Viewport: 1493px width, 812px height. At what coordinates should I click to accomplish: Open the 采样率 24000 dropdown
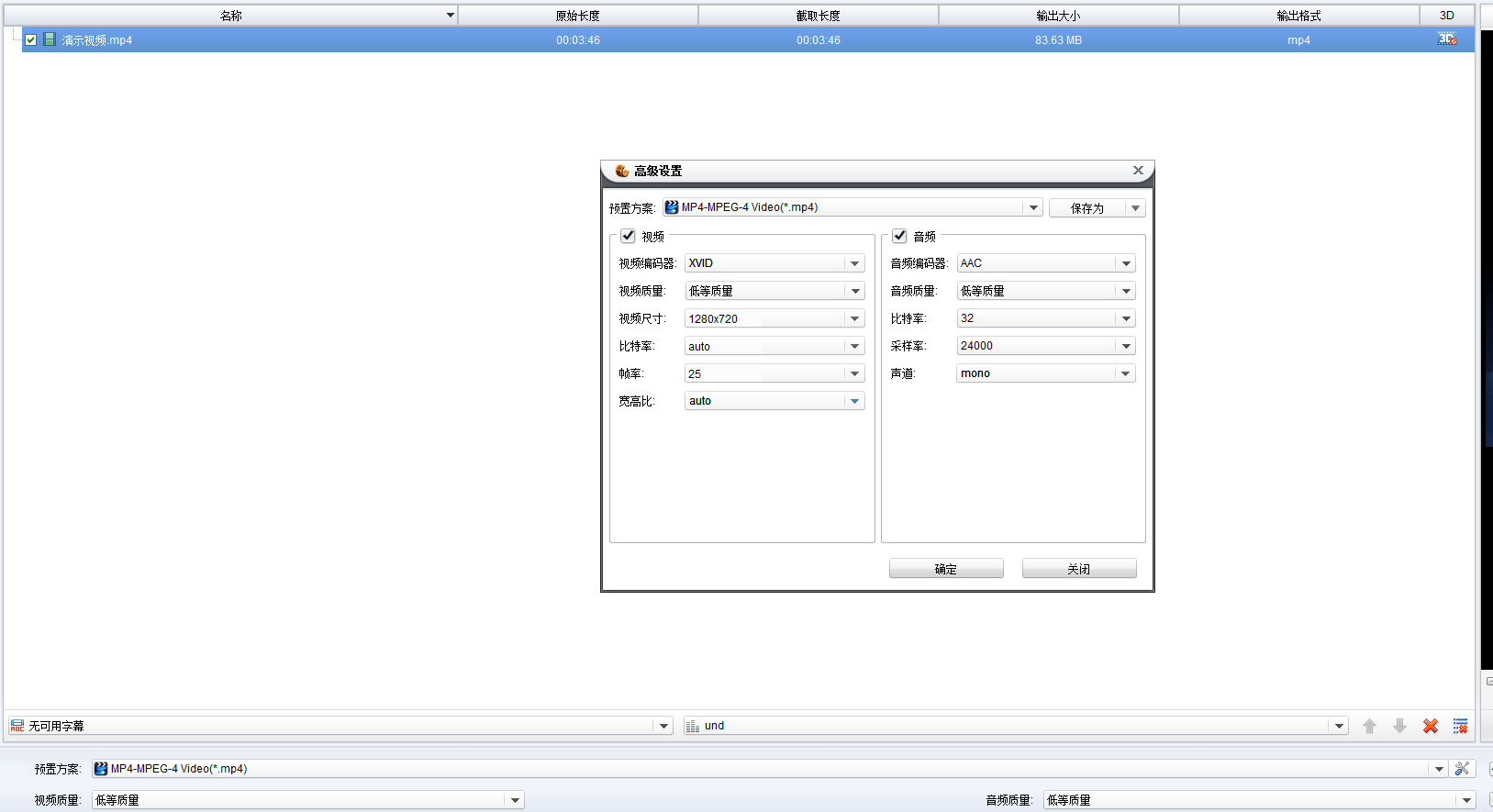(1126, 346)
